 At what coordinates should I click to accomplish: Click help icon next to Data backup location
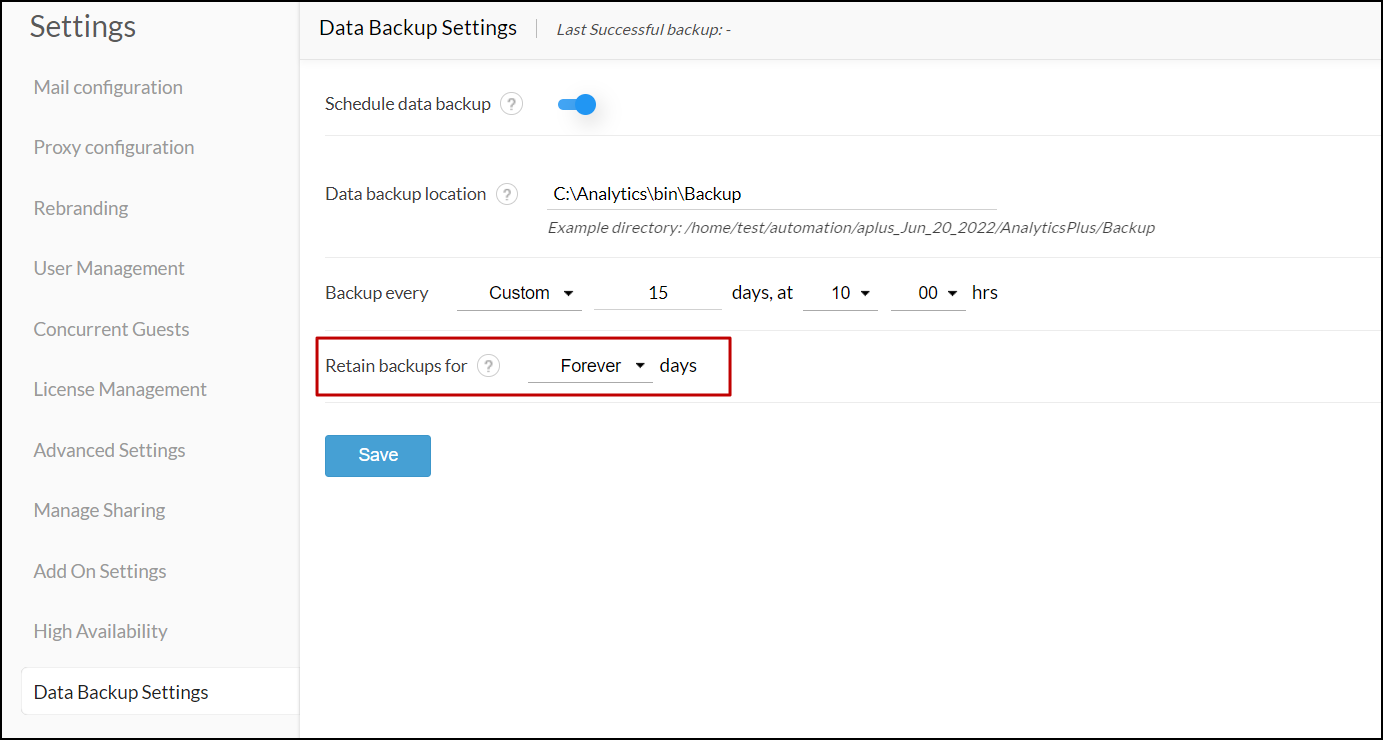coord(507,194)
